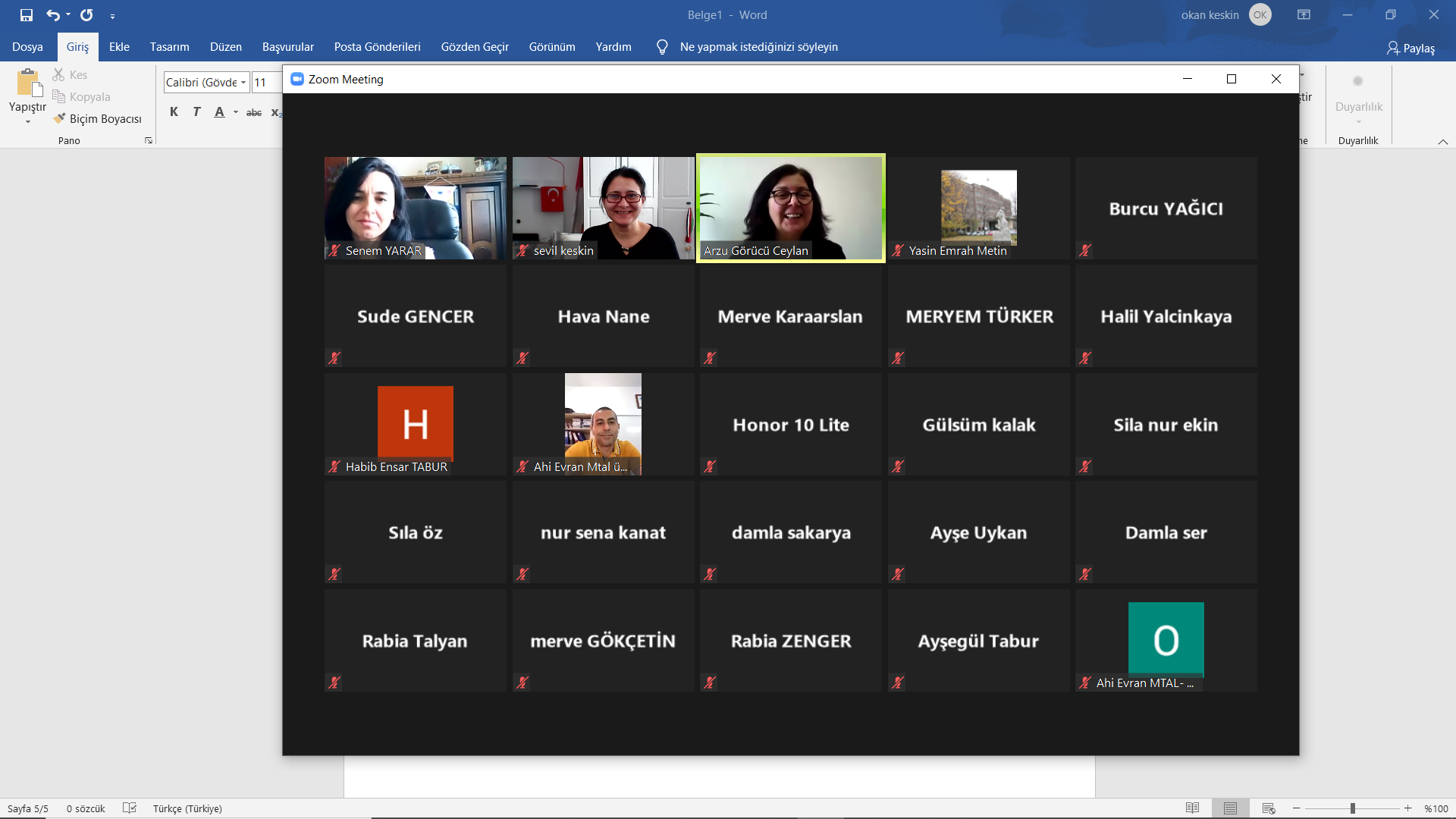Click the Türkçe (Türkiye) language indicator

(187, 808)
